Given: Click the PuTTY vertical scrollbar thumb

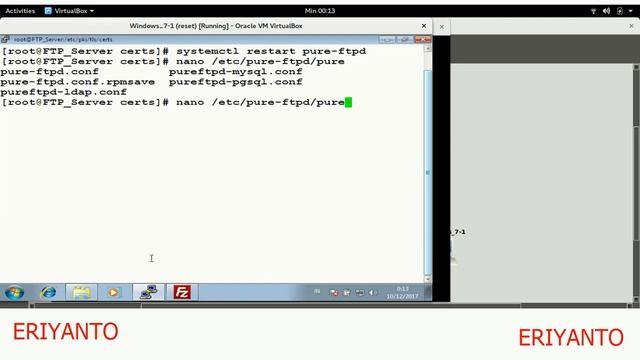Looking at the screenshot, I should [x=428, y=172].
